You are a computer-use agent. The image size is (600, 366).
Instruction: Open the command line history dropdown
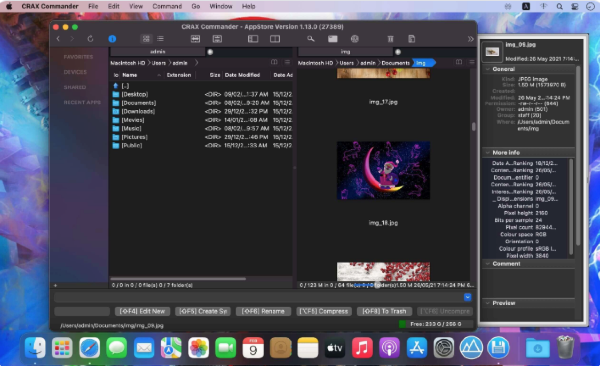coord(468,297)
